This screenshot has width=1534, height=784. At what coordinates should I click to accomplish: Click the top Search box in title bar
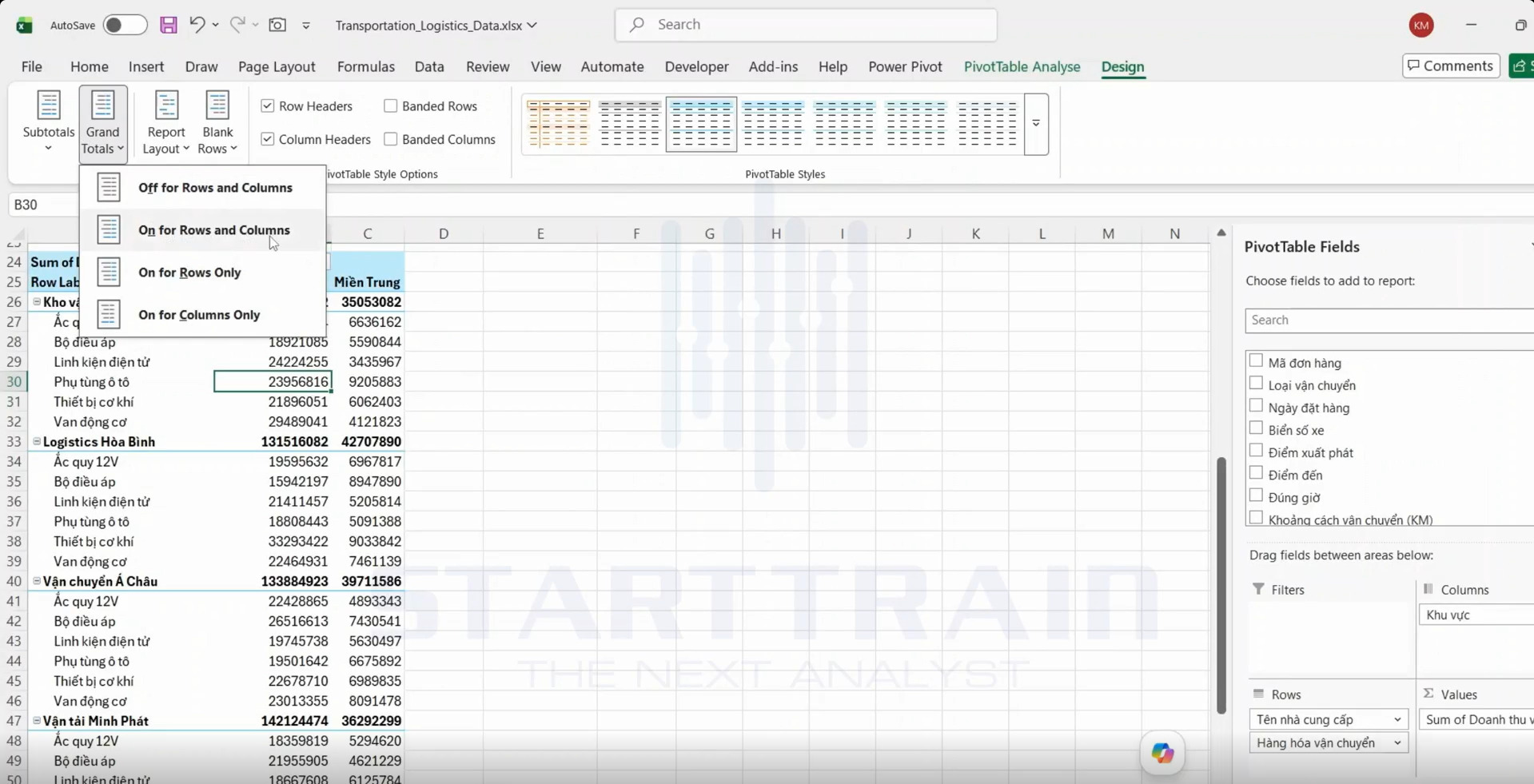pyautogui.click(x=806, y=25)
